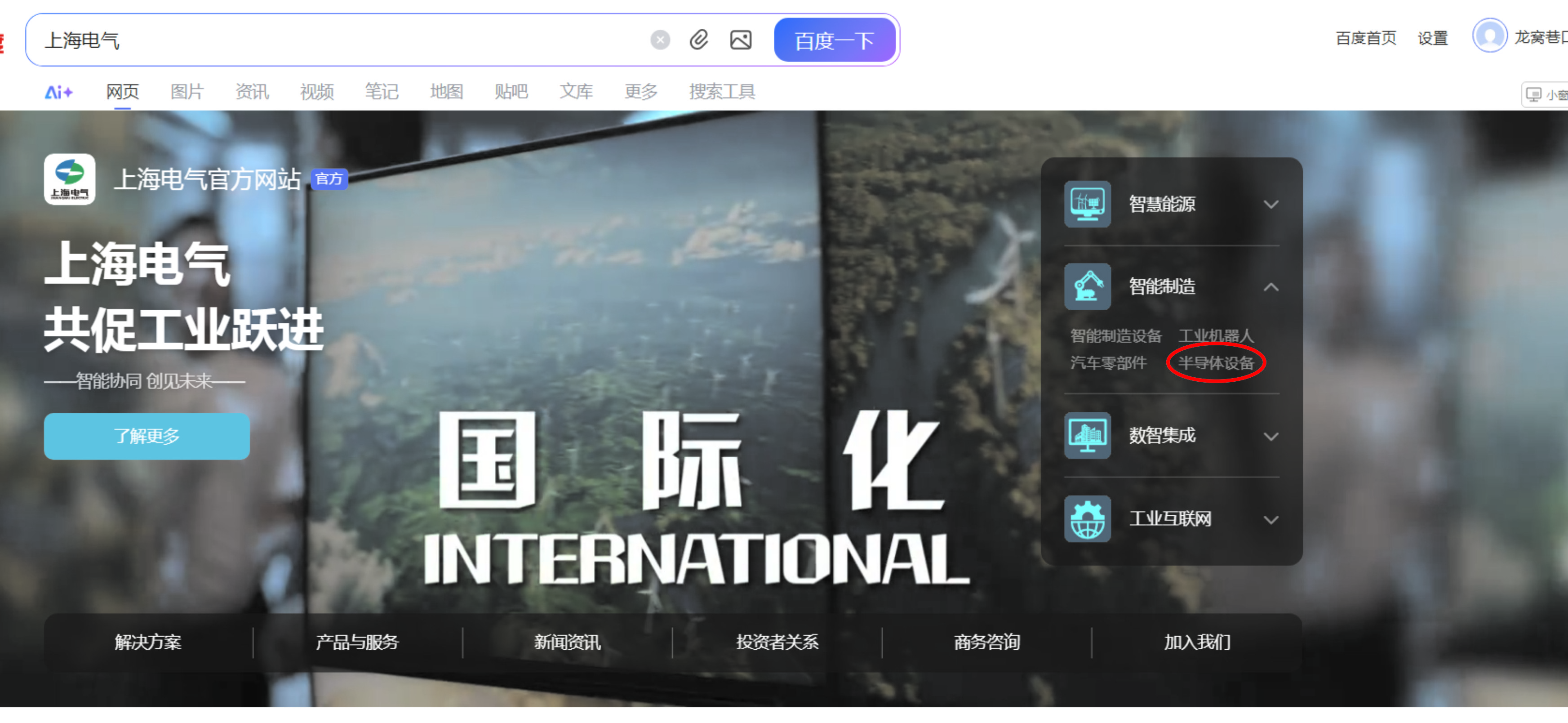Screen dimensions: 1568x723
Task: Click the image search icon
Action: point(740,40)
